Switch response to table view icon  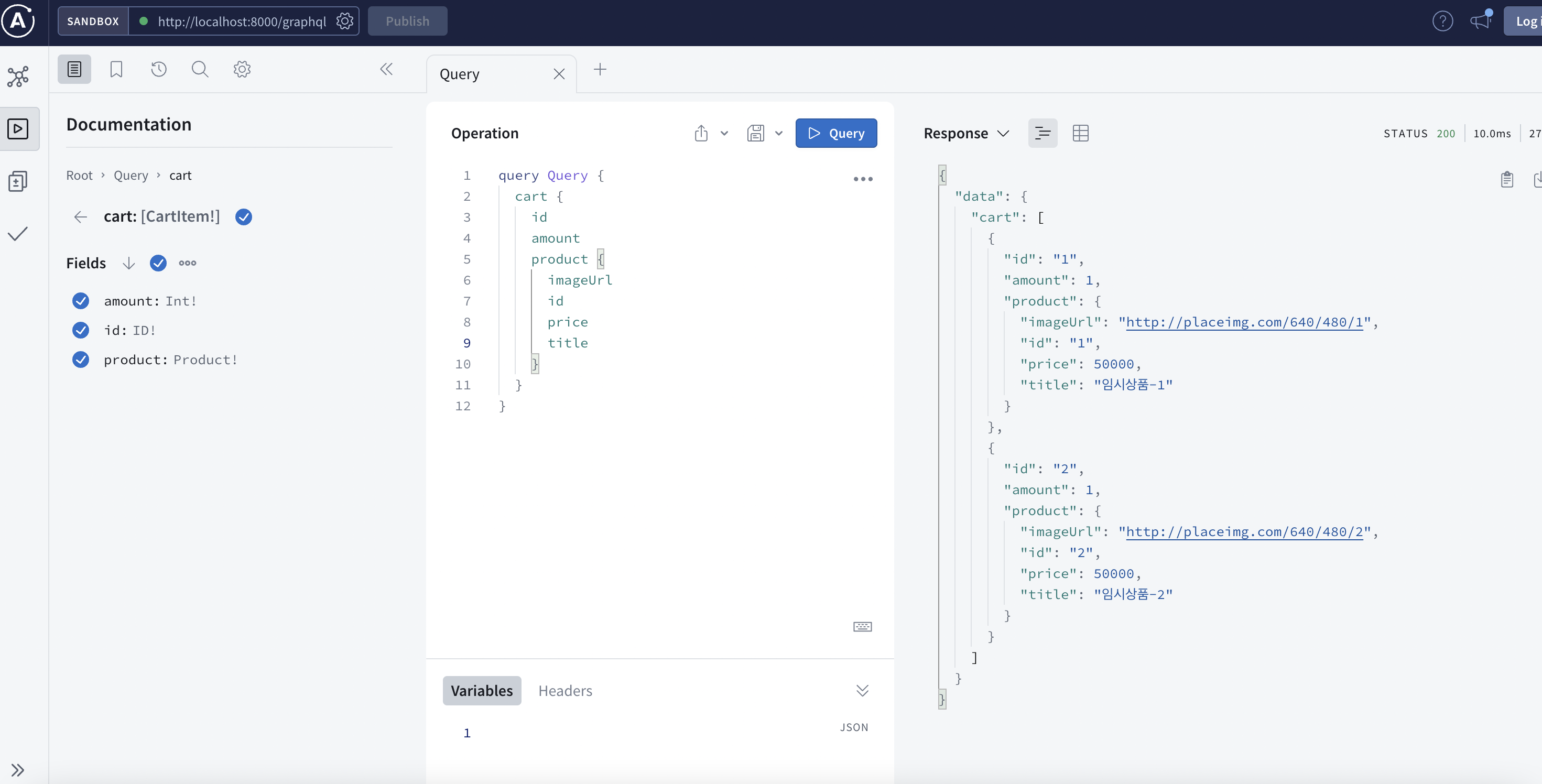pyautogui.click(x=1080, y=133)
